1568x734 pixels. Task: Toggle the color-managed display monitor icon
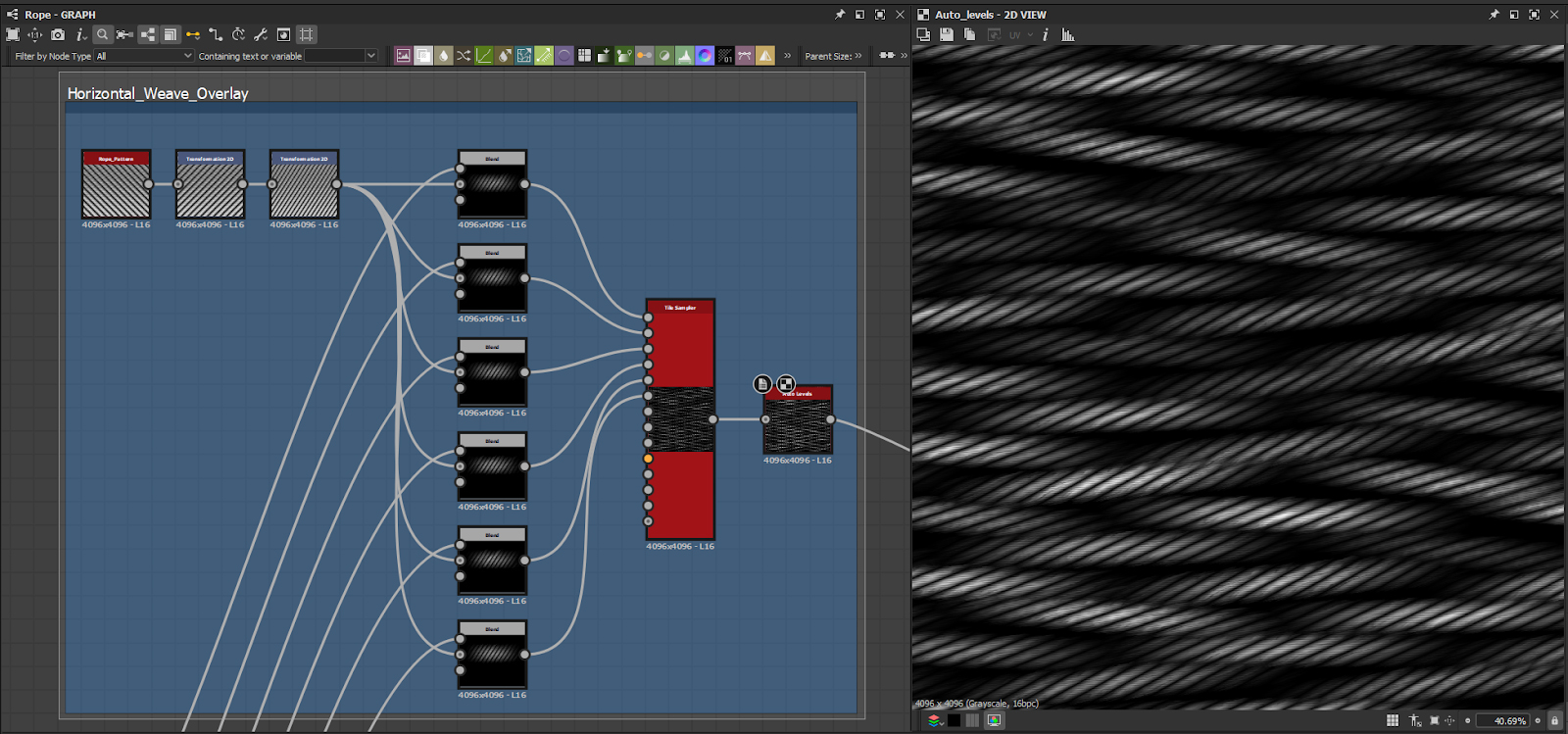point(995,720)
